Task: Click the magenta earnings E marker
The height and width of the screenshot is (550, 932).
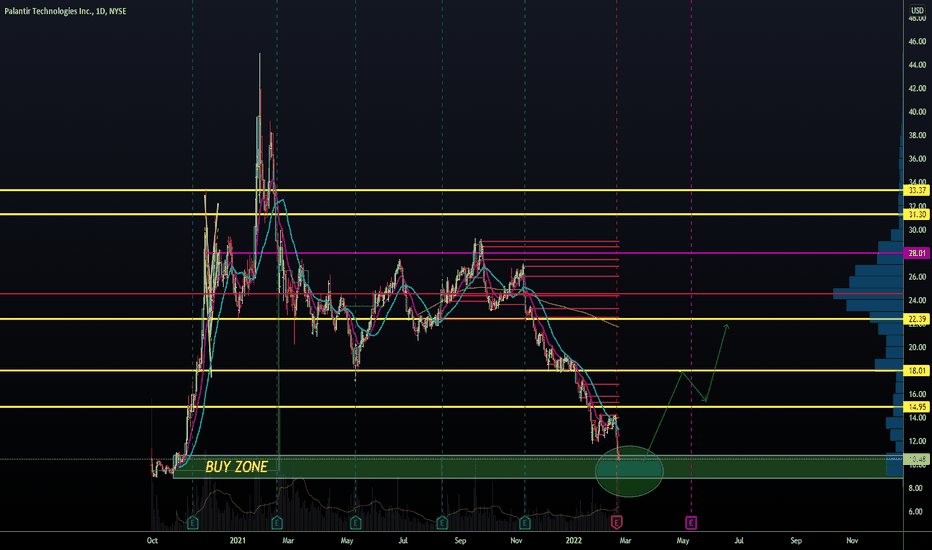Action: tap(691, 523)
